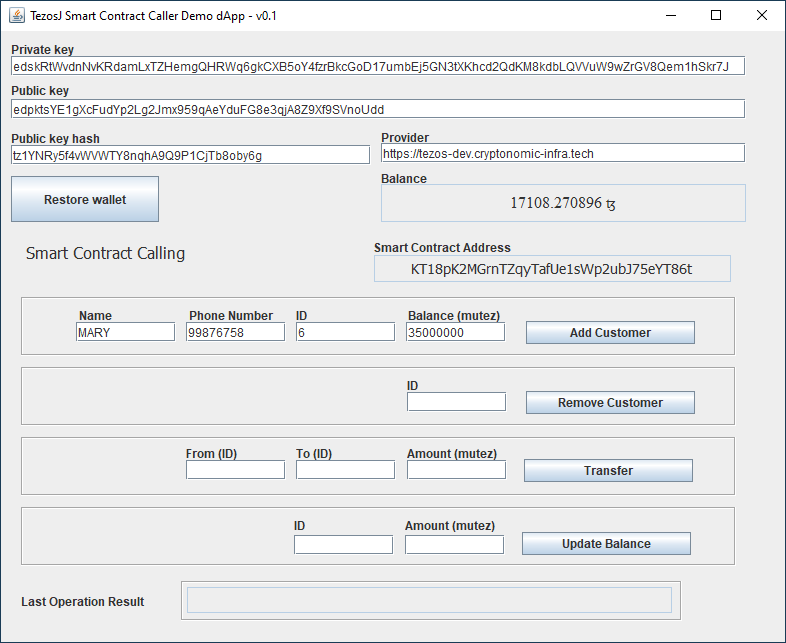The width and height of the screenshot is (786, 643).
Task: Focus the Private key input field
Action: tap(378, 66)
